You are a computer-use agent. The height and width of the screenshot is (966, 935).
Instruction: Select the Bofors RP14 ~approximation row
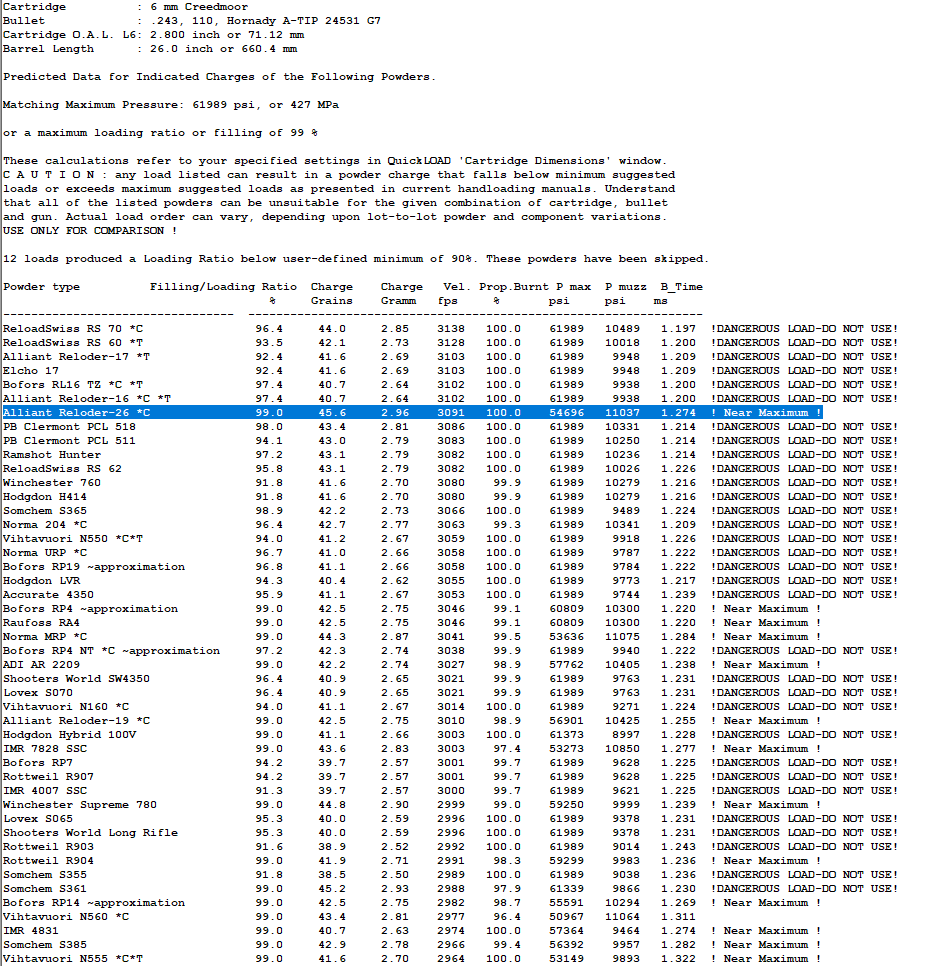(x=413, y=903)
